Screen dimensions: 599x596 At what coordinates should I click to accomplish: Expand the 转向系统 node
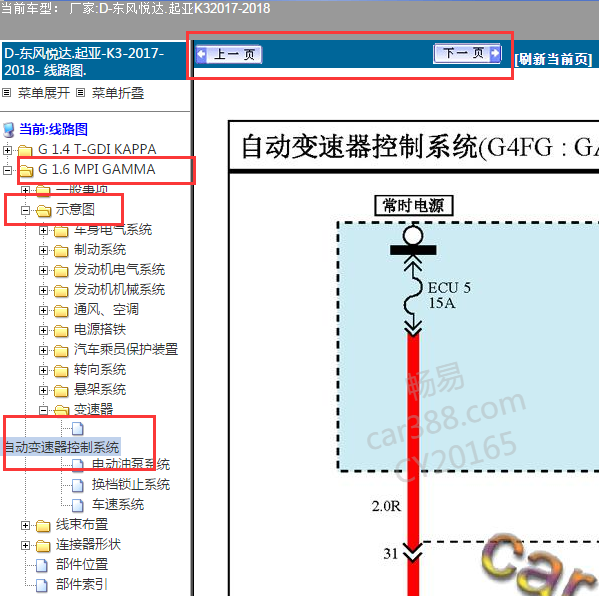click(43, 370)
